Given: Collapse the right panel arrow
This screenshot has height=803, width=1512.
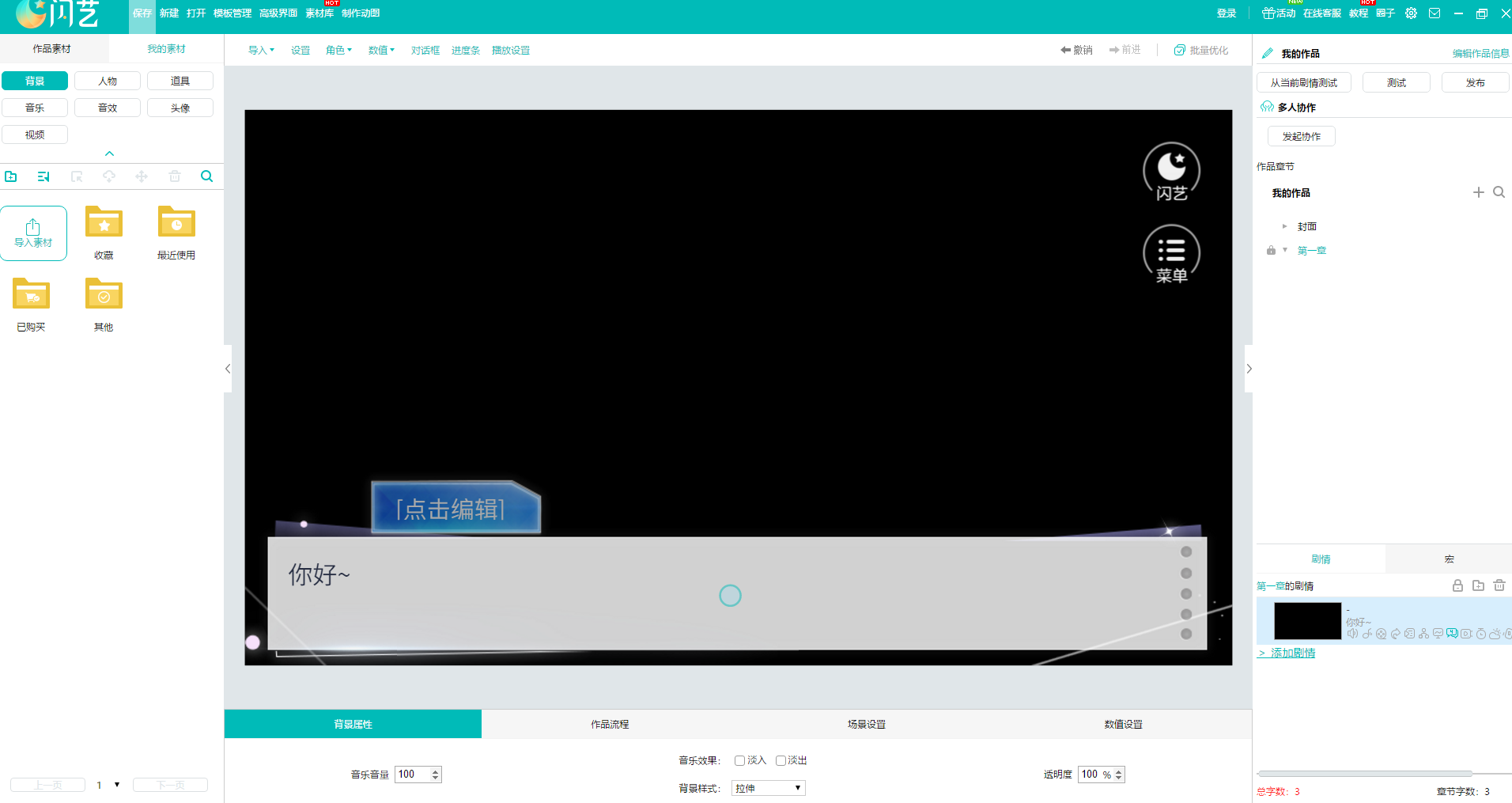Looking at the screenshot, I should 1249,369.
